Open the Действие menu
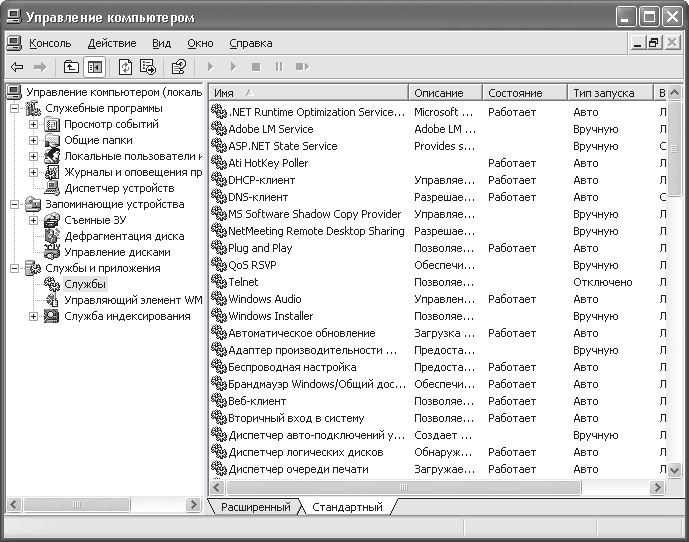Image resolution: width=689 pixels, height=542 pixels. [x=112, y=43]
